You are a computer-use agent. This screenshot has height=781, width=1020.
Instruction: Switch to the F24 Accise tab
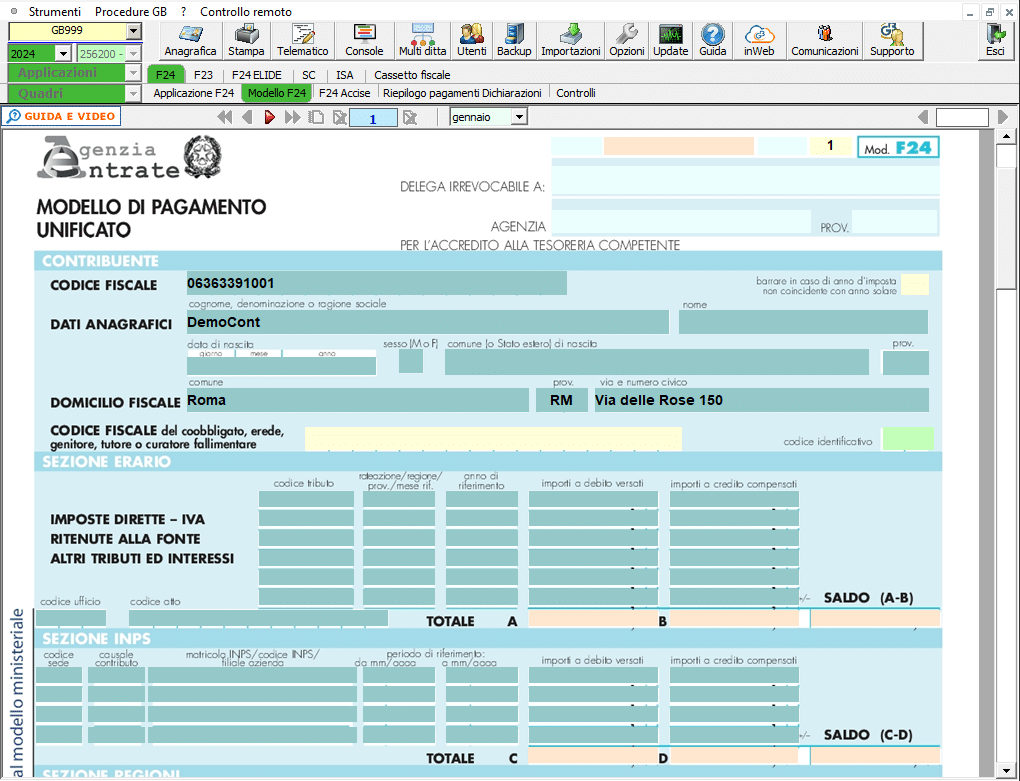344,93
